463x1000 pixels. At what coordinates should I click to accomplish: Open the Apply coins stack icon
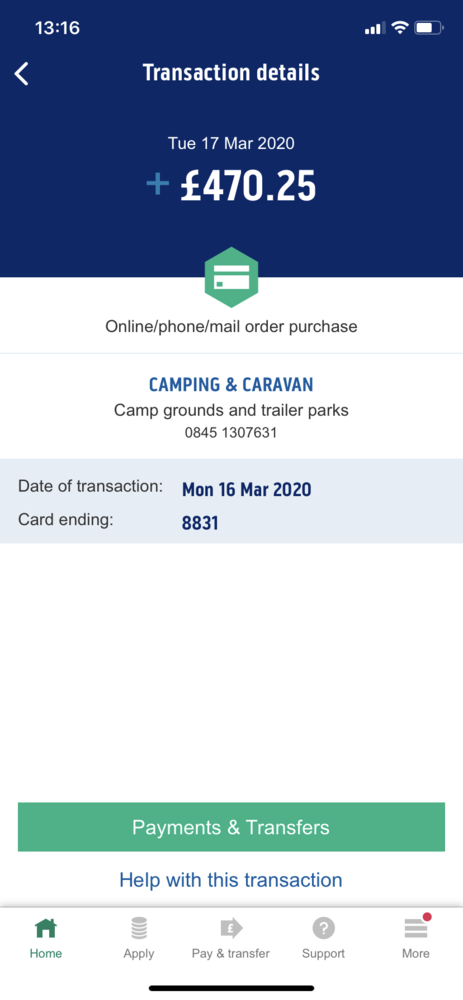click(138, 928)
